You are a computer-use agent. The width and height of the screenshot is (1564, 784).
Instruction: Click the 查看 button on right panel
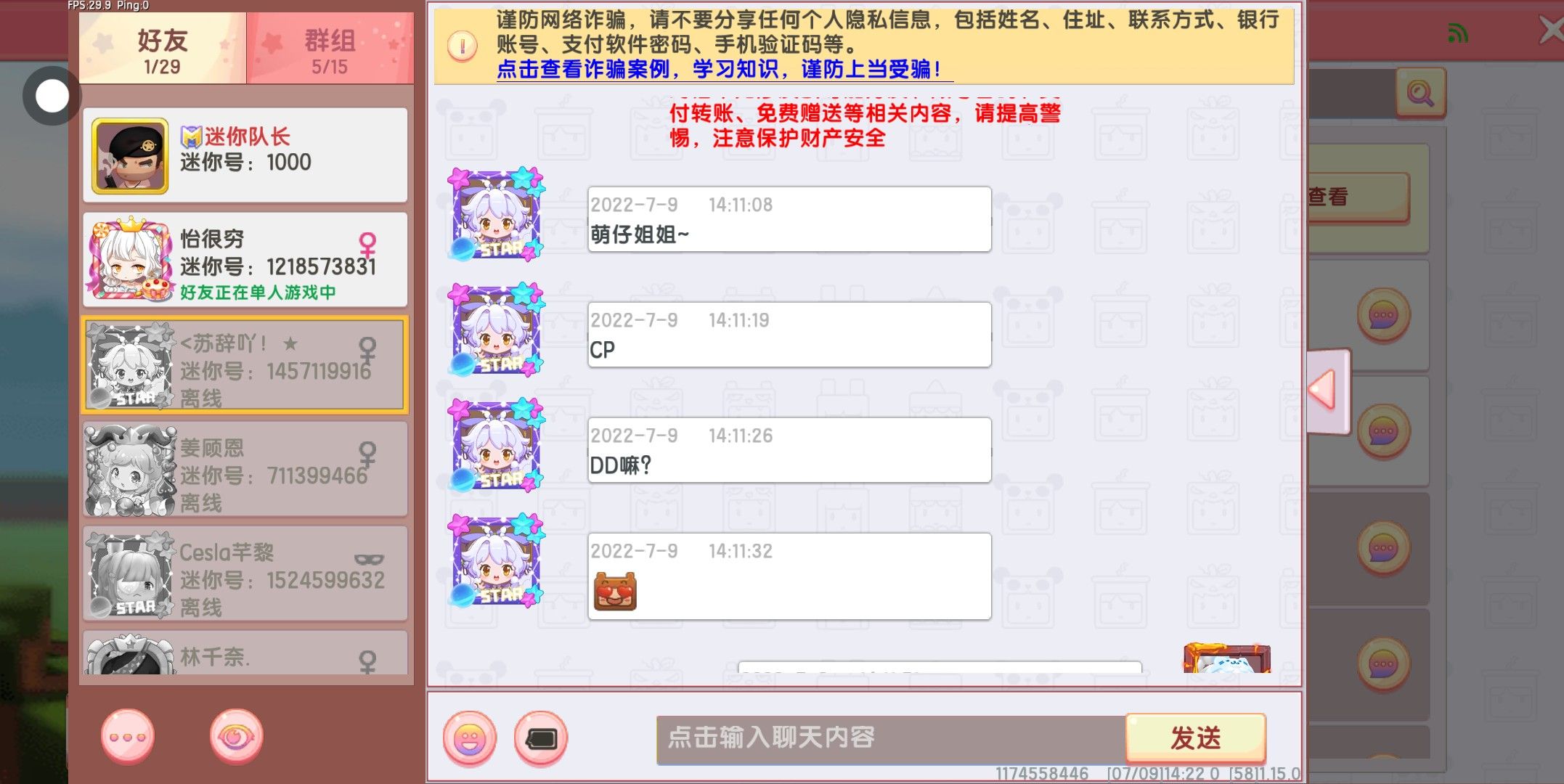pos(1357,197)
